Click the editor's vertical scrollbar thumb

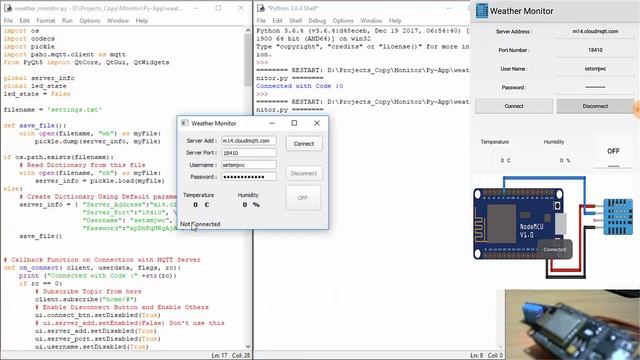click(248, 60)
